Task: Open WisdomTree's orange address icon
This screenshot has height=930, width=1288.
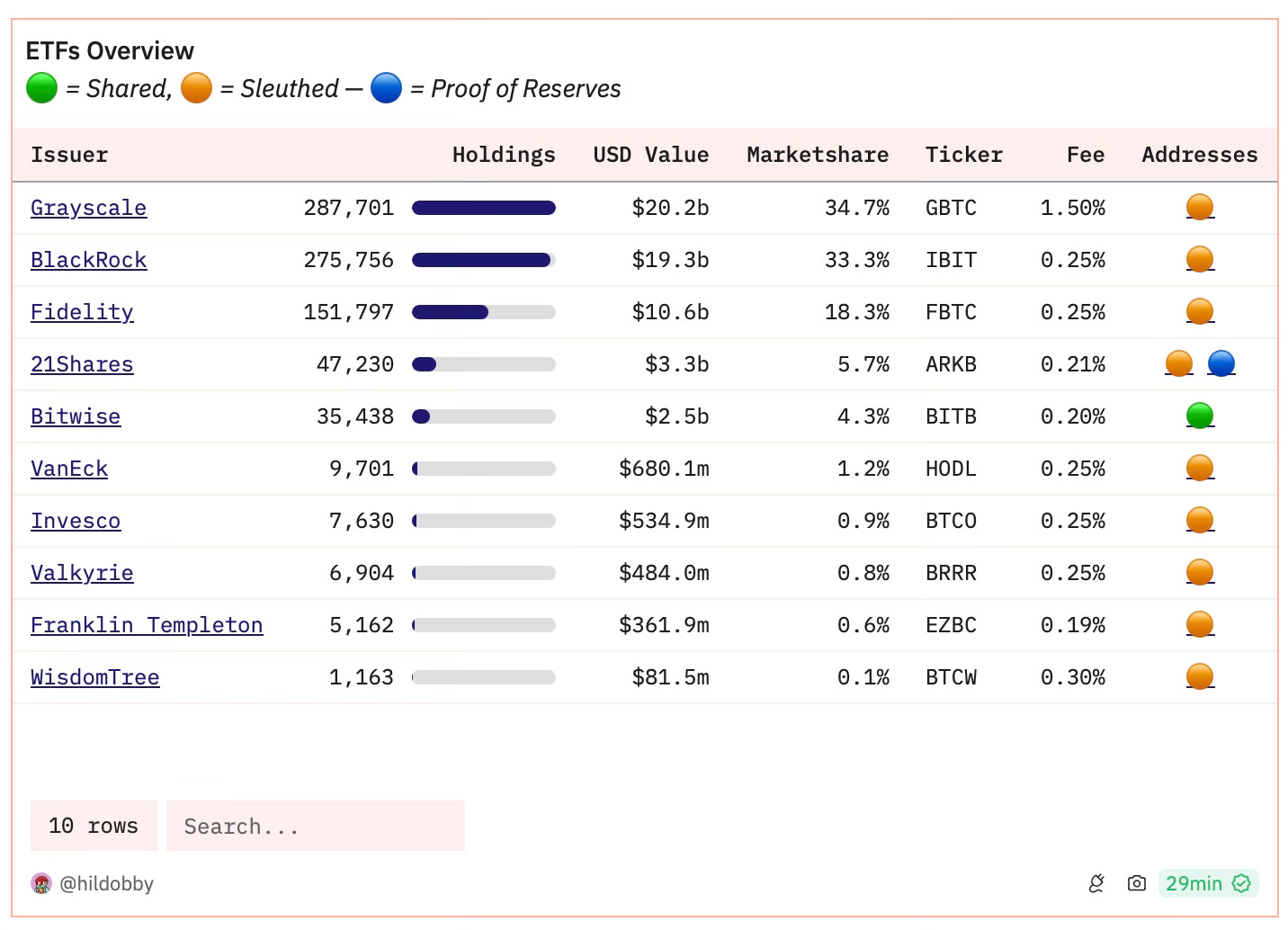Action: [x=1200, y=677]
